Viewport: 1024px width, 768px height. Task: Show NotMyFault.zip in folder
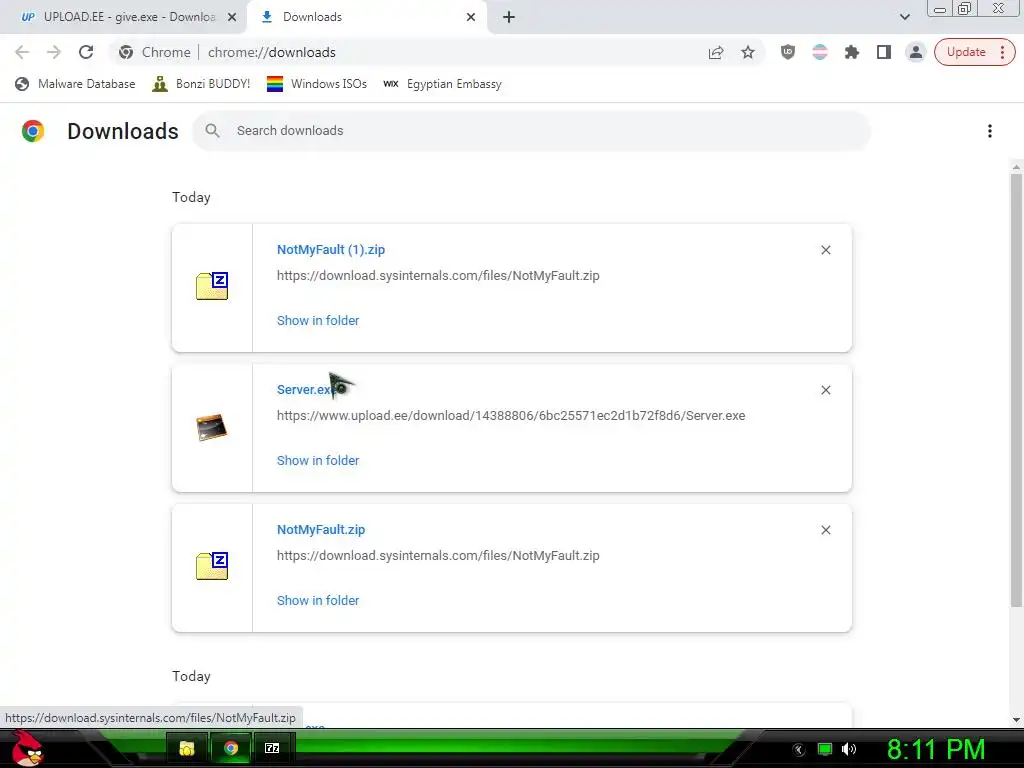click(x=318, y=600)
